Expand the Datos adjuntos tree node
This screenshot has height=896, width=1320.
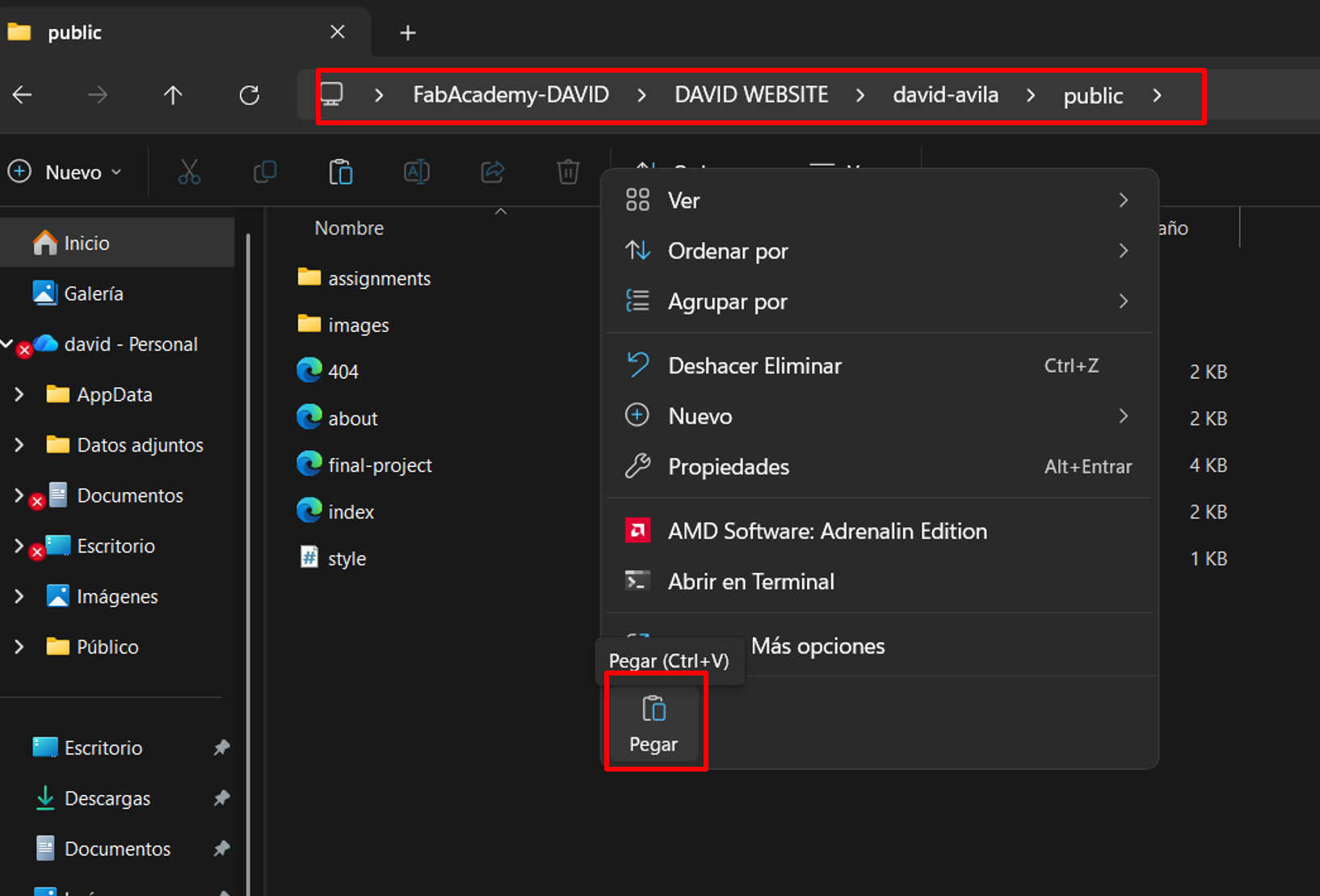point(19,445)
